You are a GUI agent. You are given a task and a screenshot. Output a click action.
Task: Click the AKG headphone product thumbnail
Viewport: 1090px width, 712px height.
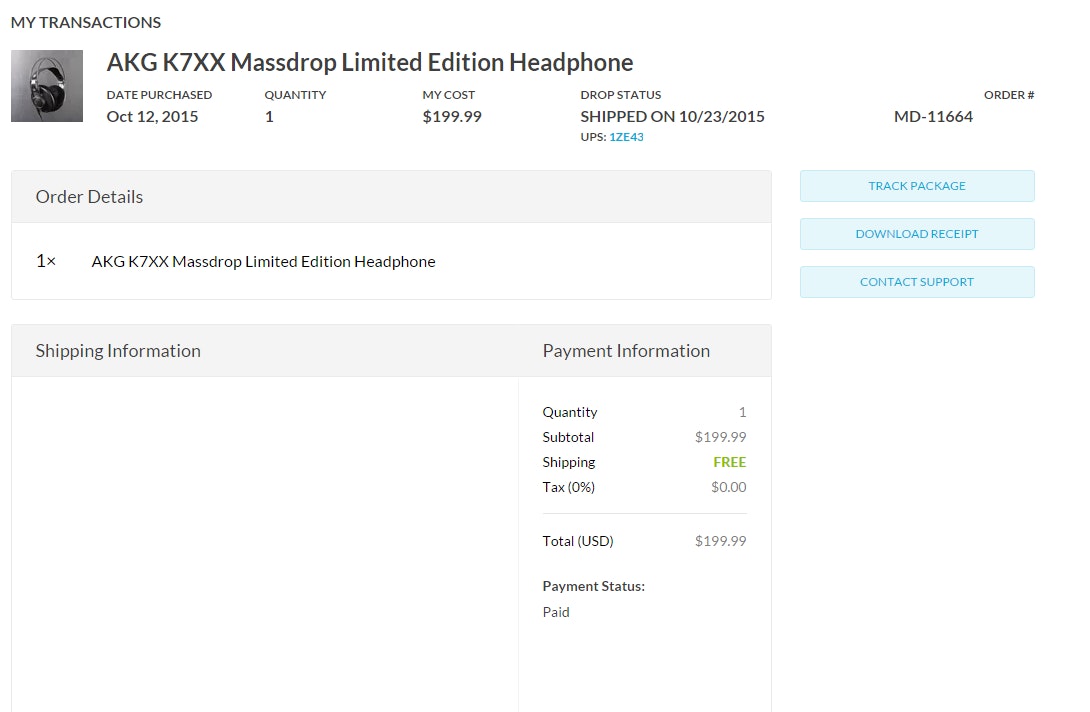pyautogui.click(x=47, y=86)
